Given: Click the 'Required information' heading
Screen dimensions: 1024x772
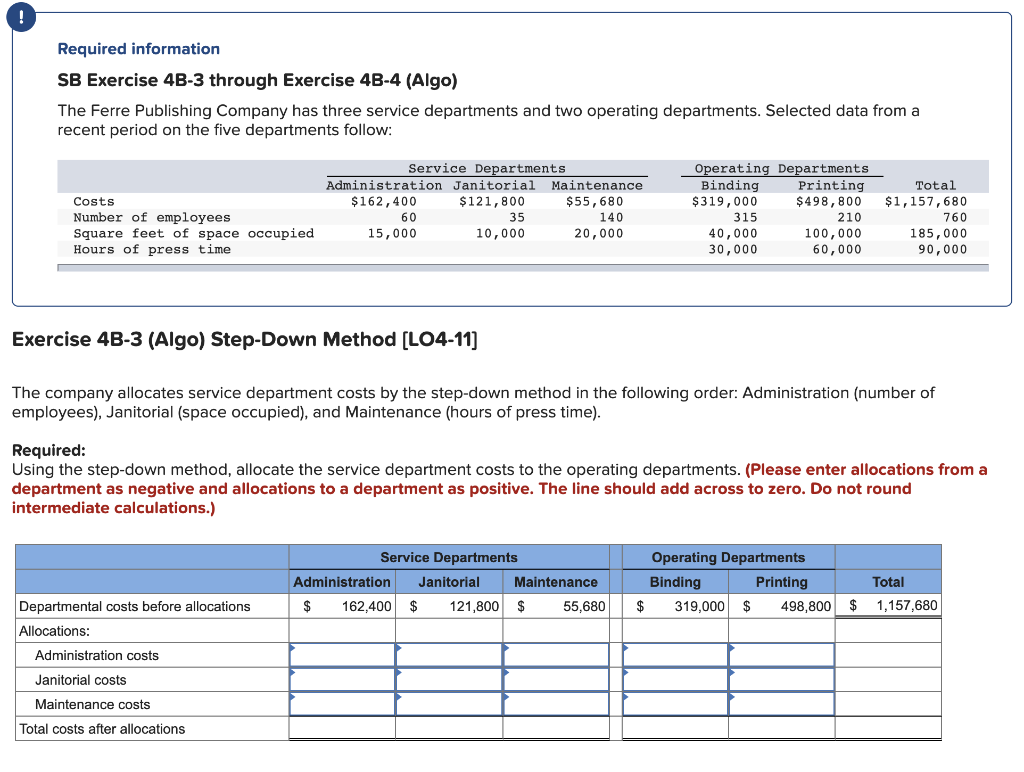Looking at the screenshot, I should [x=138, y=49].
